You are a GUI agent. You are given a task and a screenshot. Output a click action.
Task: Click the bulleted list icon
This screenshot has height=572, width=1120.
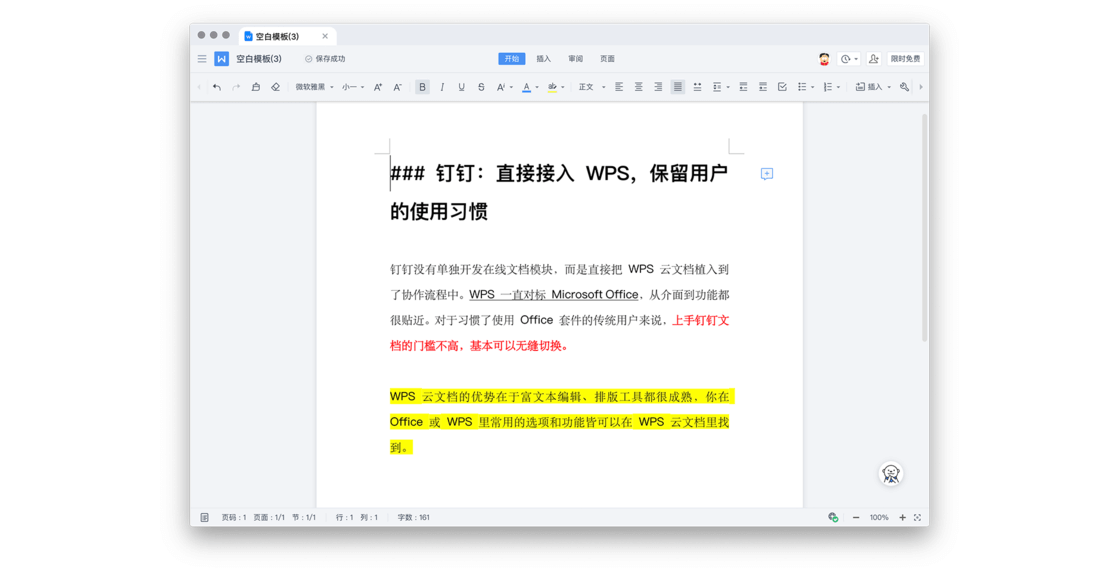click(x=802, y=87)
